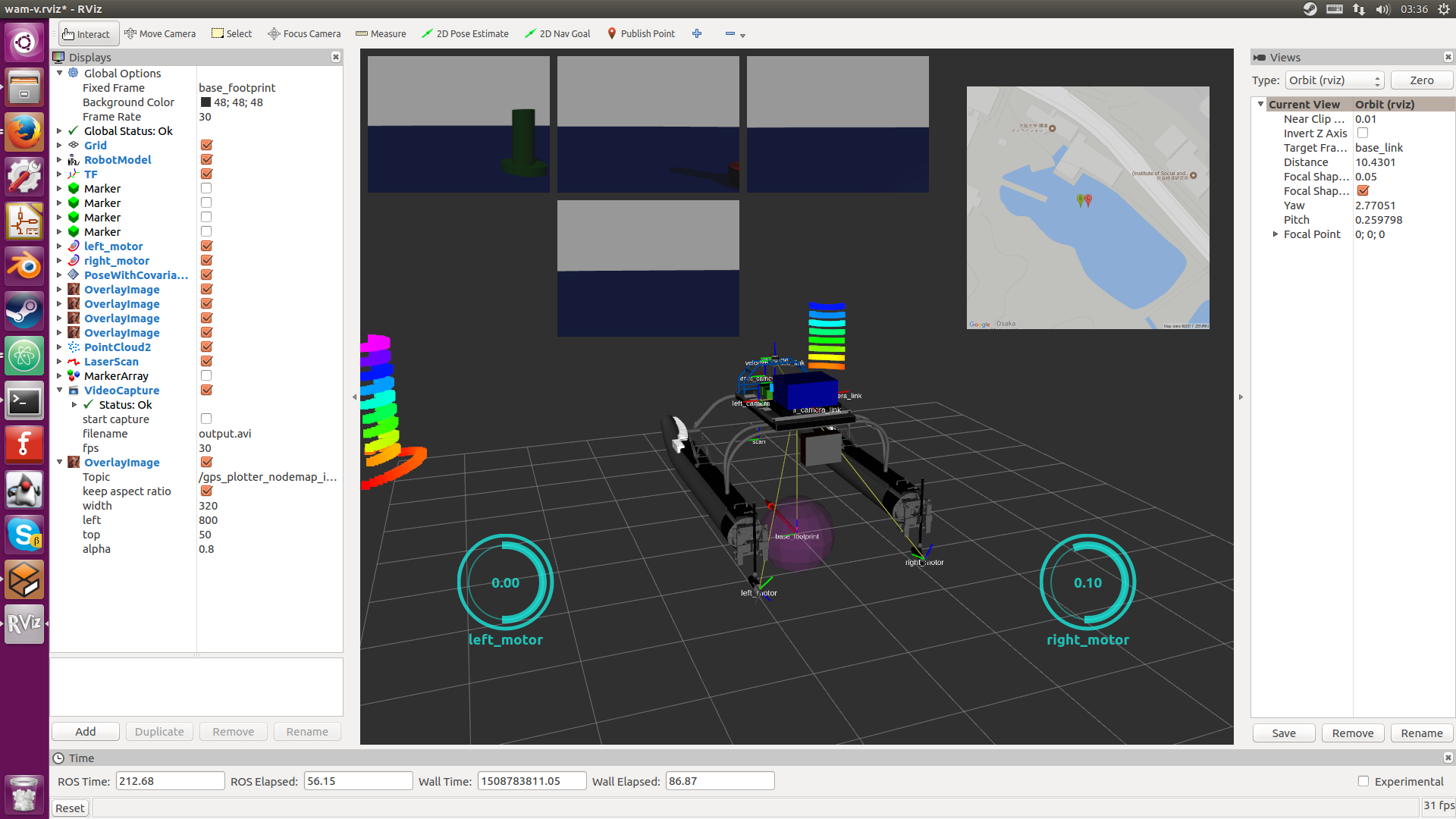Viewport: 1456px width, 819px height.
Task: Click the Background Color swatch
Action: [206, 102]
